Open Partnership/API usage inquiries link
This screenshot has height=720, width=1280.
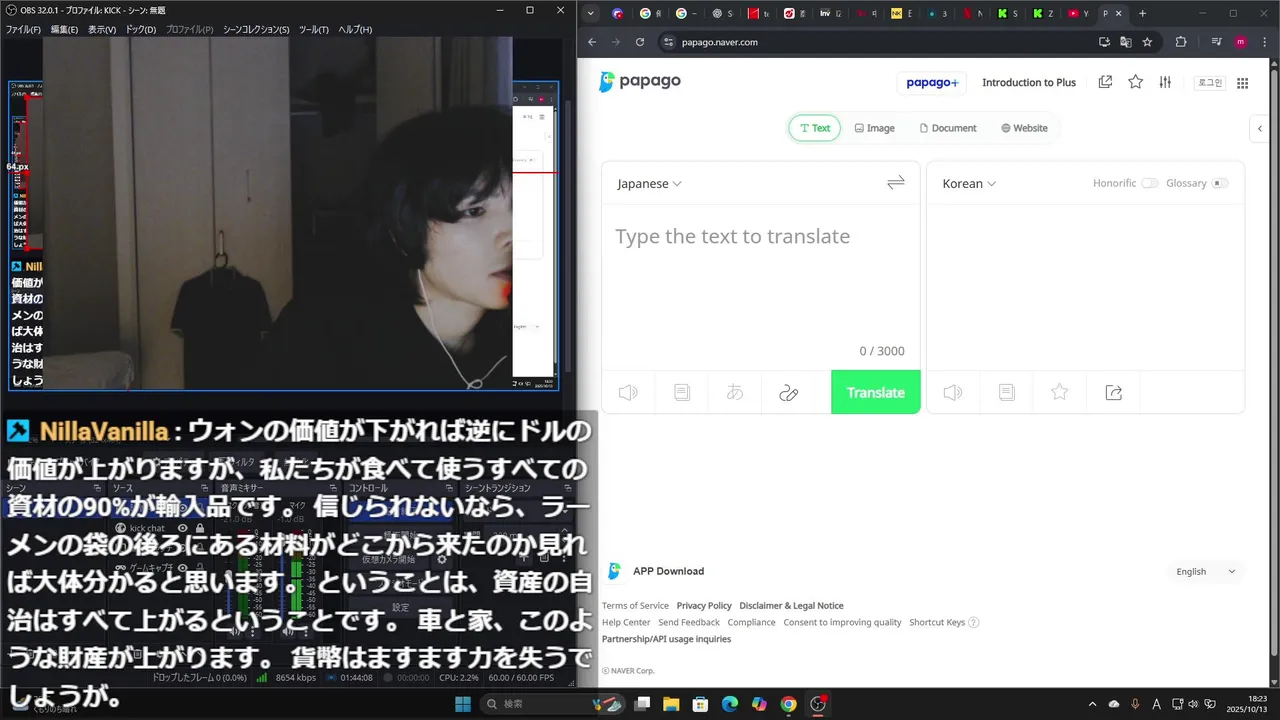pyautogui.click(x=666, y=639)
